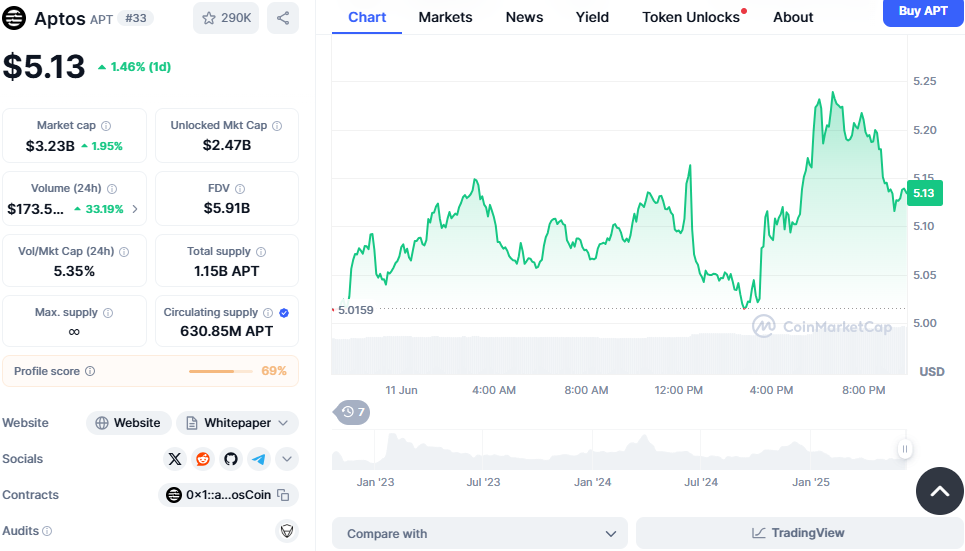Open the Website link button
Viewport: 965px width, 551px height.
[129, 423]
